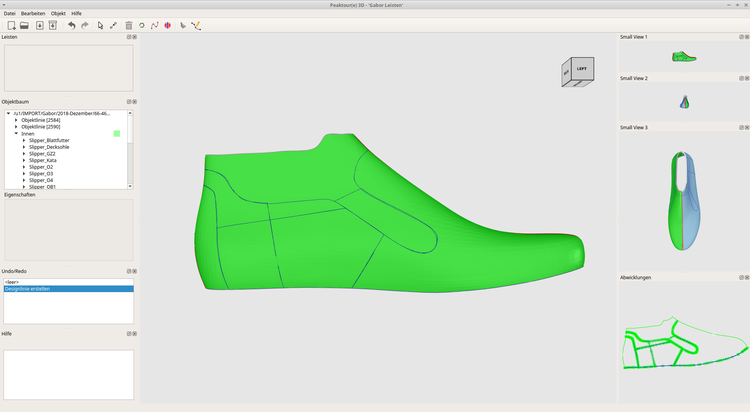Close the Leisten panel
Viewport: 750px width, 412px height.
coord(134,37)
